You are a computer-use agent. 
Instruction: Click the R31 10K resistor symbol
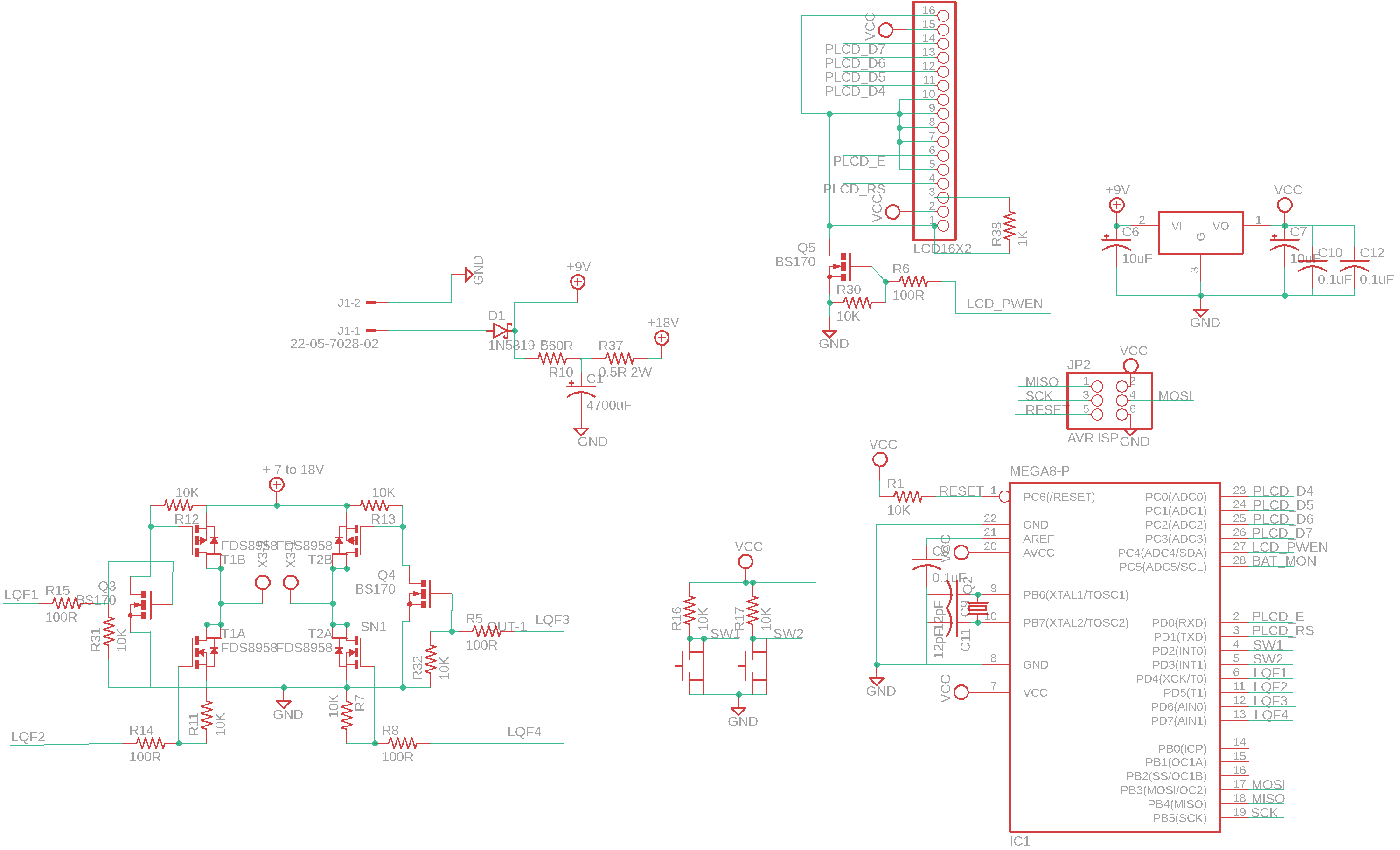pyautogui.click(x=109, y=631)
